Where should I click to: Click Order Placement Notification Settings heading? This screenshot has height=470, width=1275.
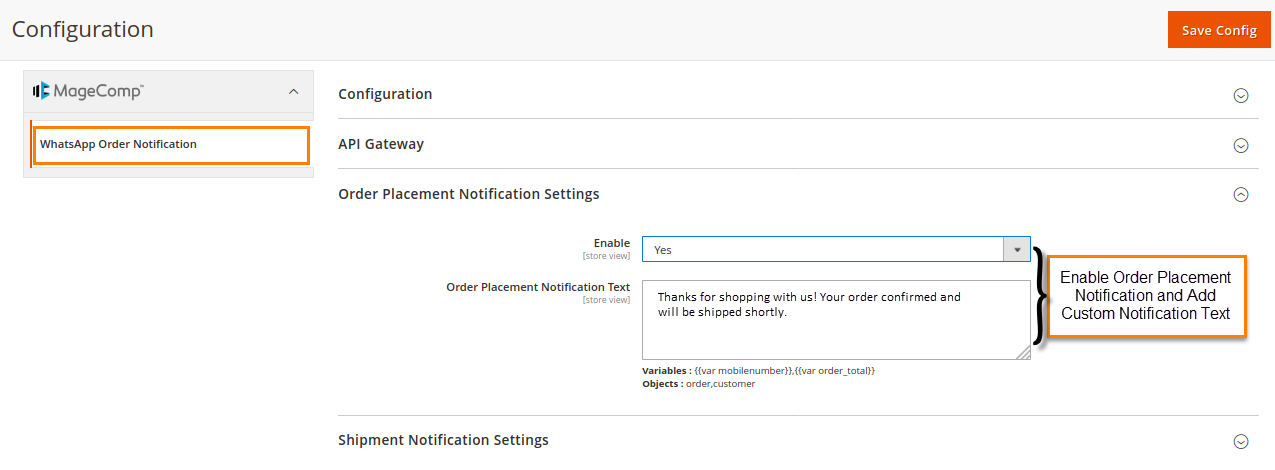tap(469, 194)
